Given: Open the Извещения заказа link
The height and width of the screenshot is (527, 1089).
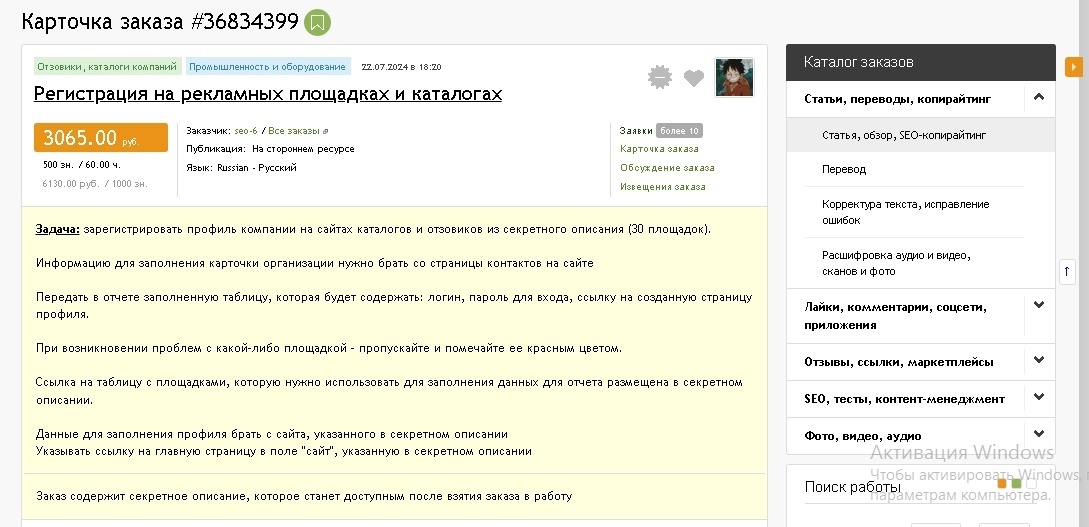Looking at the screenshot, I should pos(663,187).
